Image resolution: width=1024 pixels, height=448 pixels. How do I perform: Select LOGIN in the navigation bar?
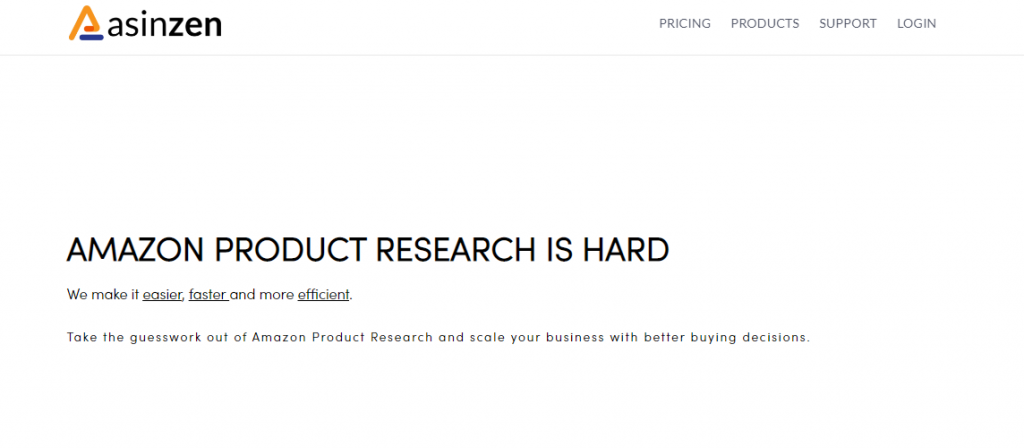click(x=916, y=24)
